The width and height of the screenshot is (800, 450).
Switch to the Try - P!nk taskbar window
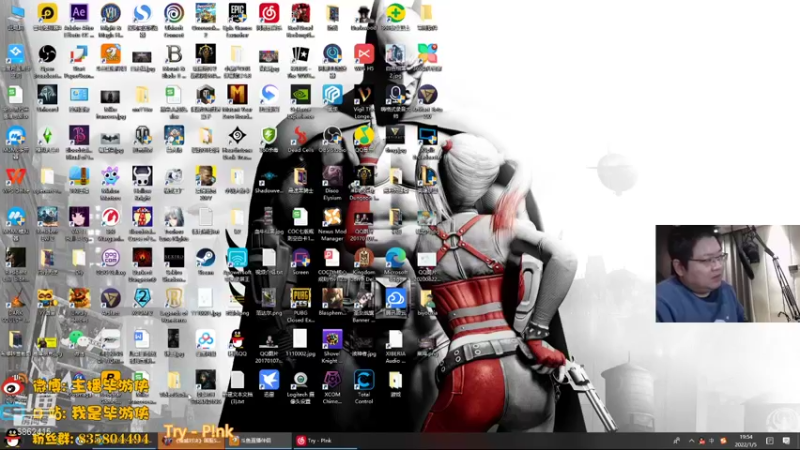tap(324, 440)
